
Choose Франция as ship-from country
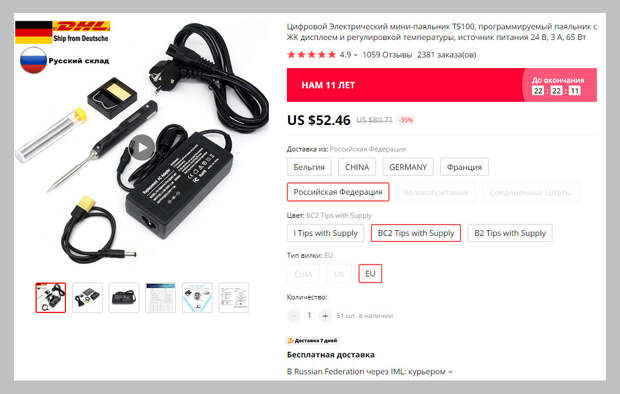click(464, 167)
